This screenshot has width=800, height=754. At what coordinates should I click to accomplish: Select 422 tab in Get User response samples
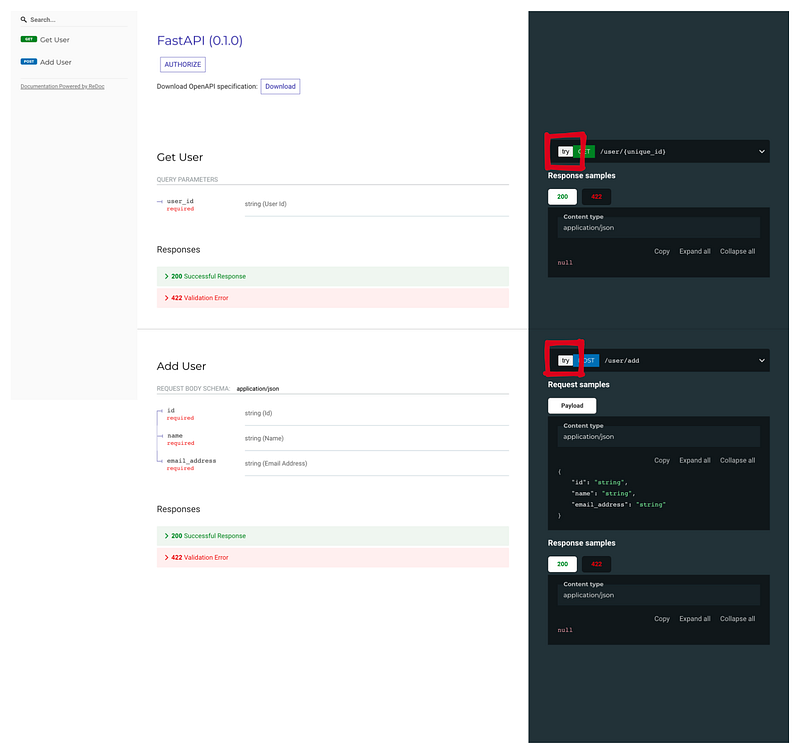click(596, 197)
